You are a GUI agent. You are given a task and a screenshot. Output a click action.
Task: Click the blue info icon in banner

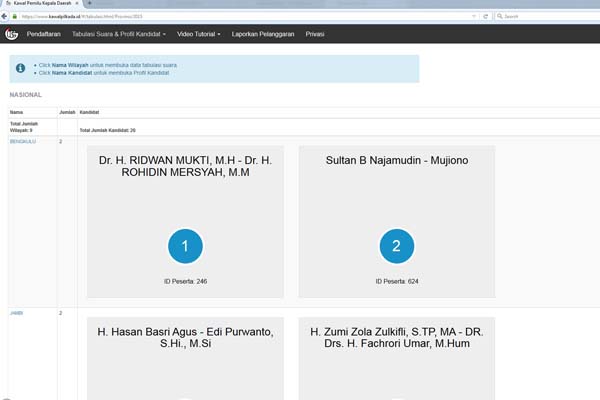[20, 68]
